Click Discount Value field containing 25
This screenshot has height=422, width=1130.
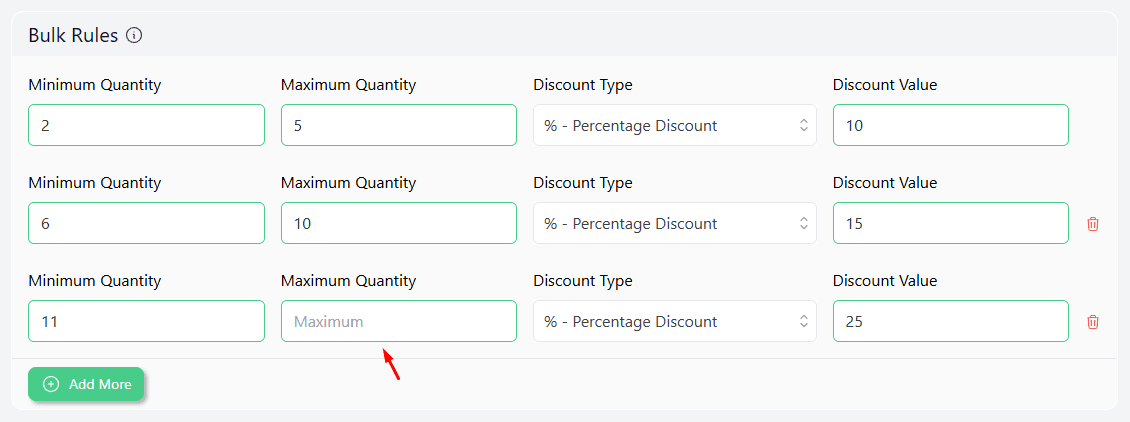(x=950, y=321)
